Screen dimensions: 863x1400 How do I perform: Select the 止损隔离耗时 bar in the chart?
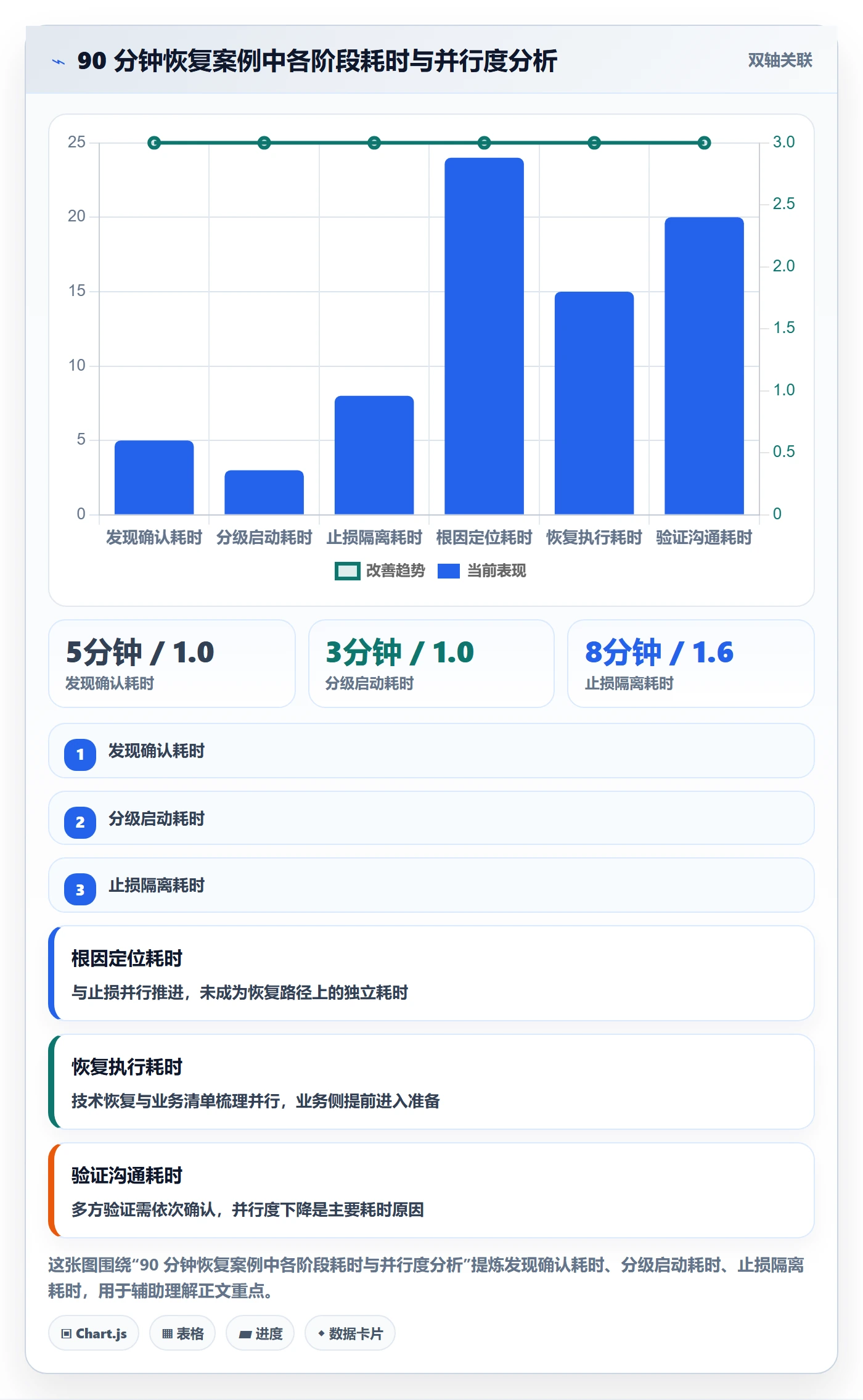coord(374,455)
